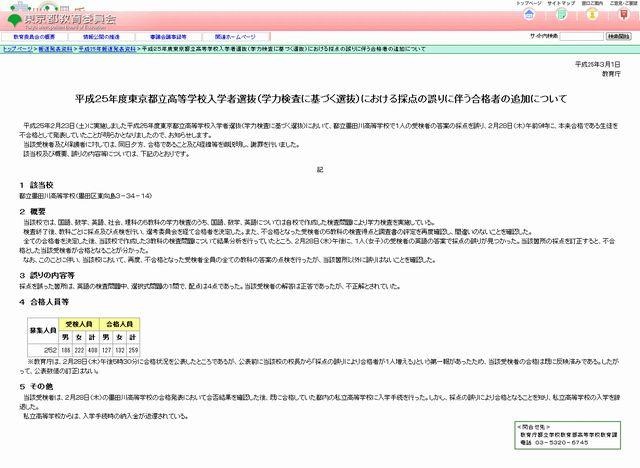Open the 教育委員会の概要 tab
The image size is (640, 468).
coord(38,37)
